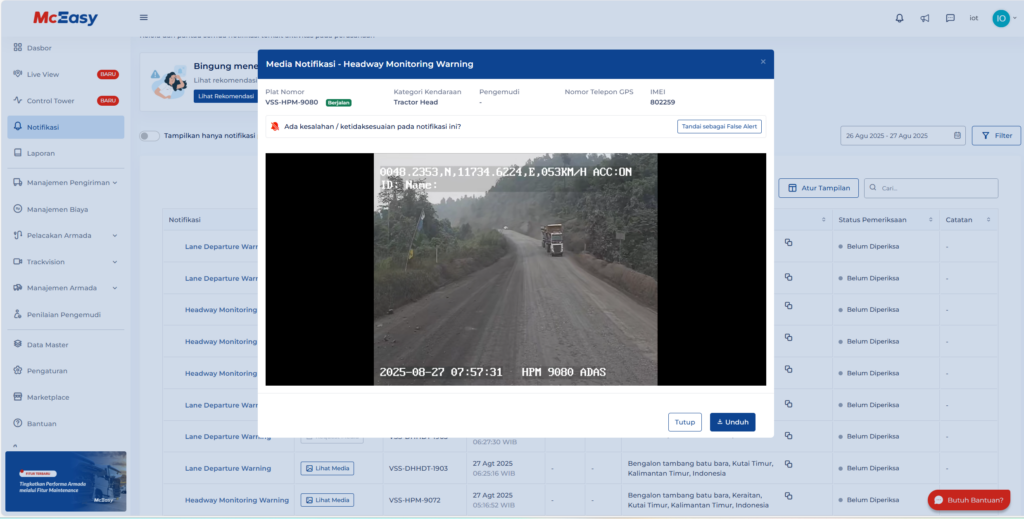This screenshot has height=519, width=1024.
Task: Open the IO user avatar menu
Action: coord(1000,18)
